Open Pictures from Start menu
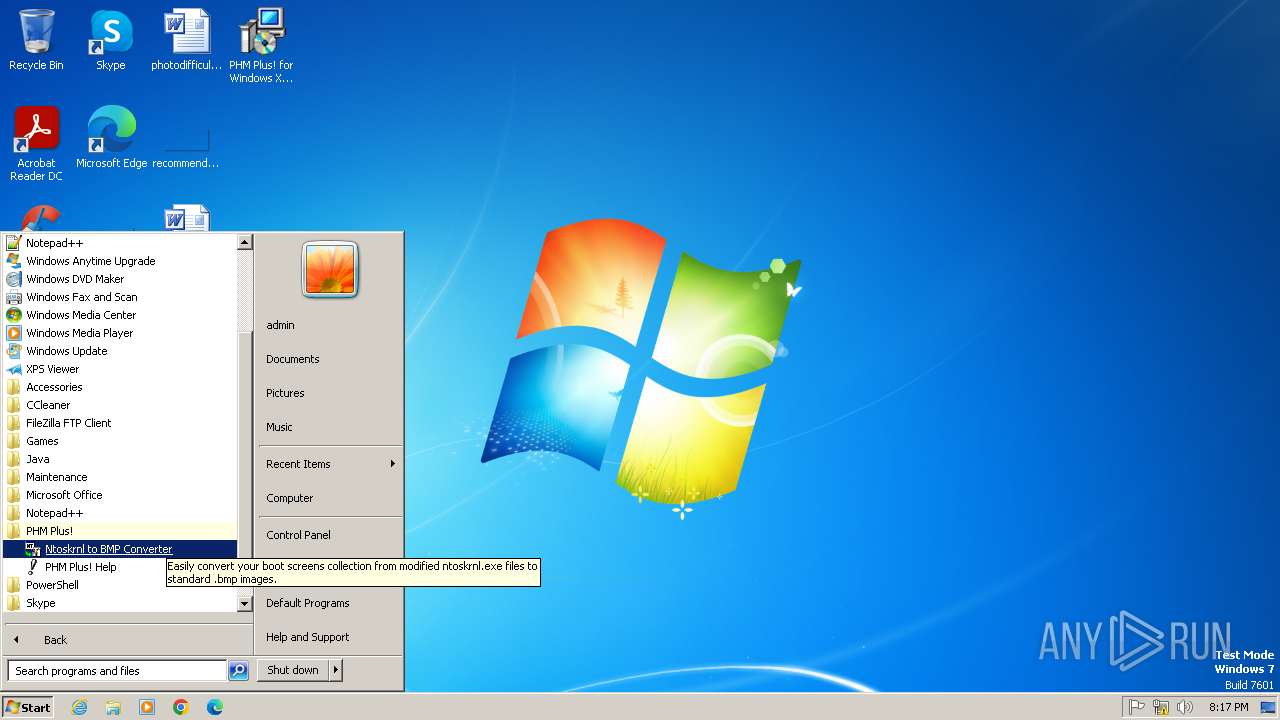 pos(330,393)
